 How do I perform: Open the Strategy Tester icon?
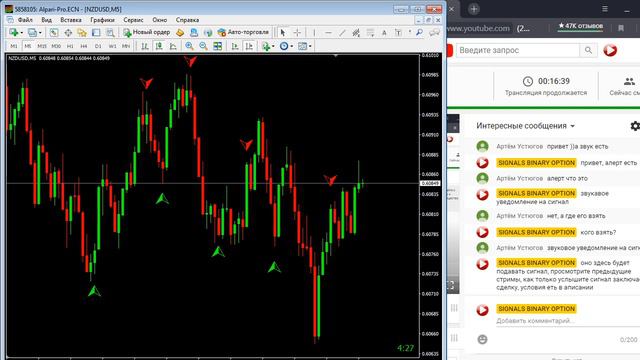click(110, 33)
